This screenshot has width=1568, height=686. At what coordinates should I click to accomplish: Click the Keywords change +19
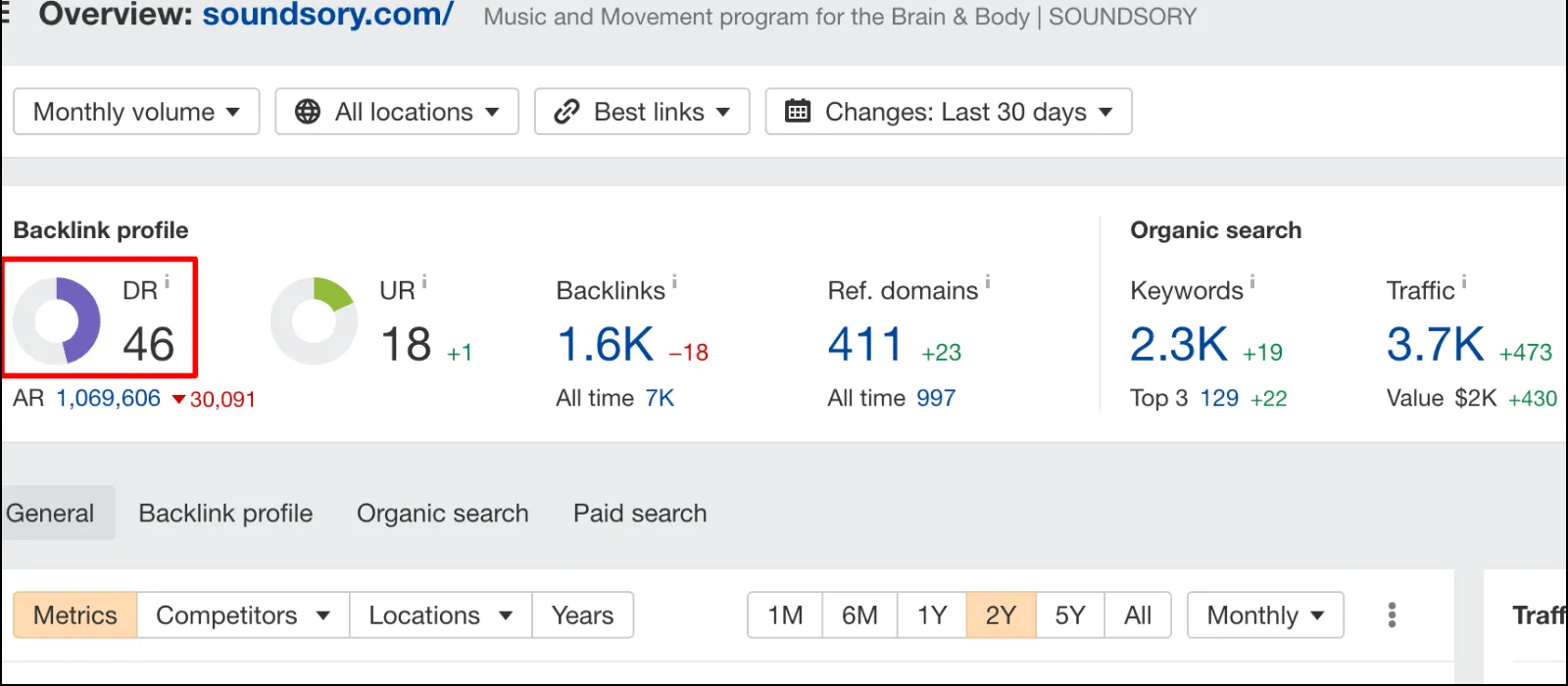[x=1263, y=353]
